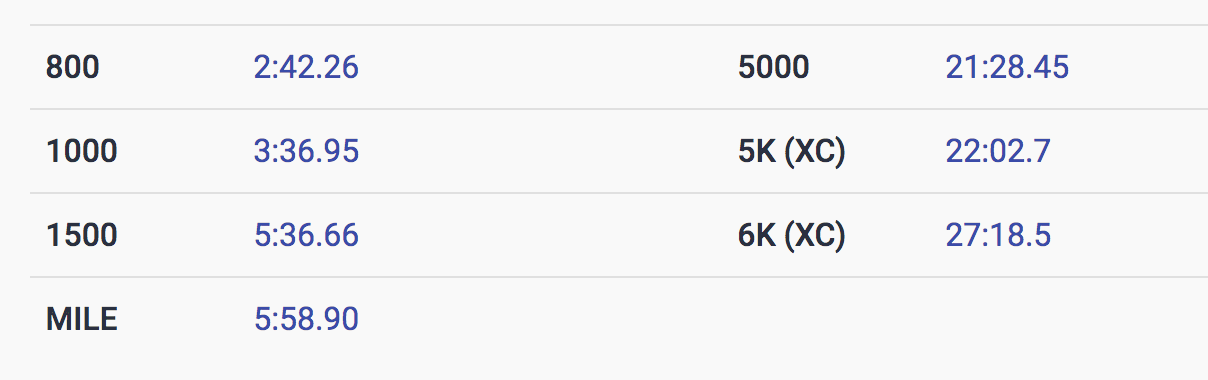Viewport: 1208px width, 380px height.
Task: Open the 800 time 2:42.26 link
Action: point(306,68)
